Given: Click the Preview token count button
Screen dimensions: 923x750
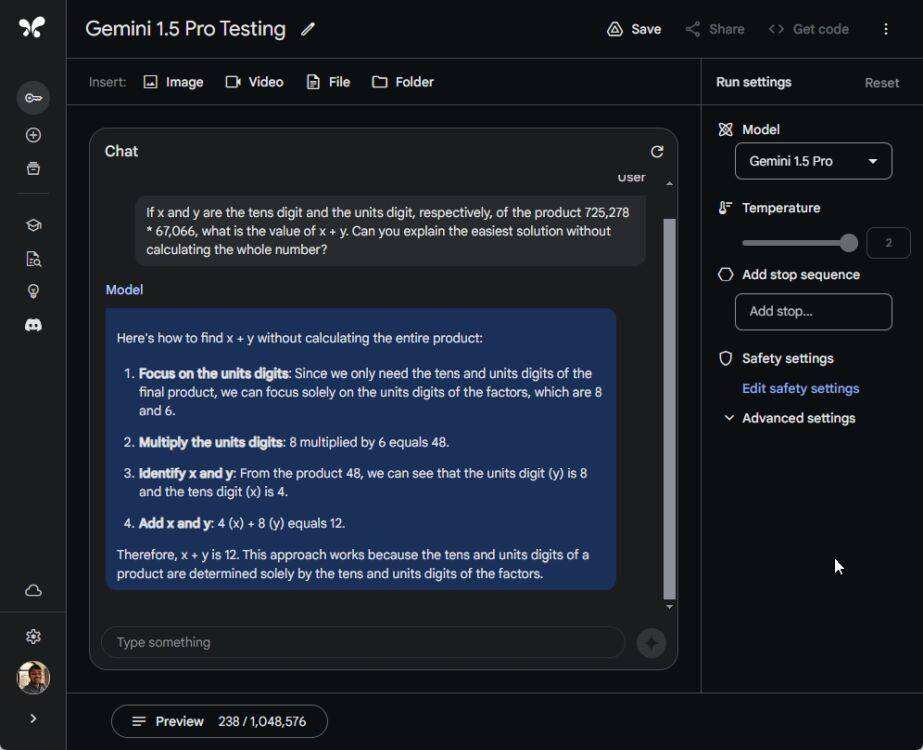Looking at the screenshot, I should click(219, 721).
